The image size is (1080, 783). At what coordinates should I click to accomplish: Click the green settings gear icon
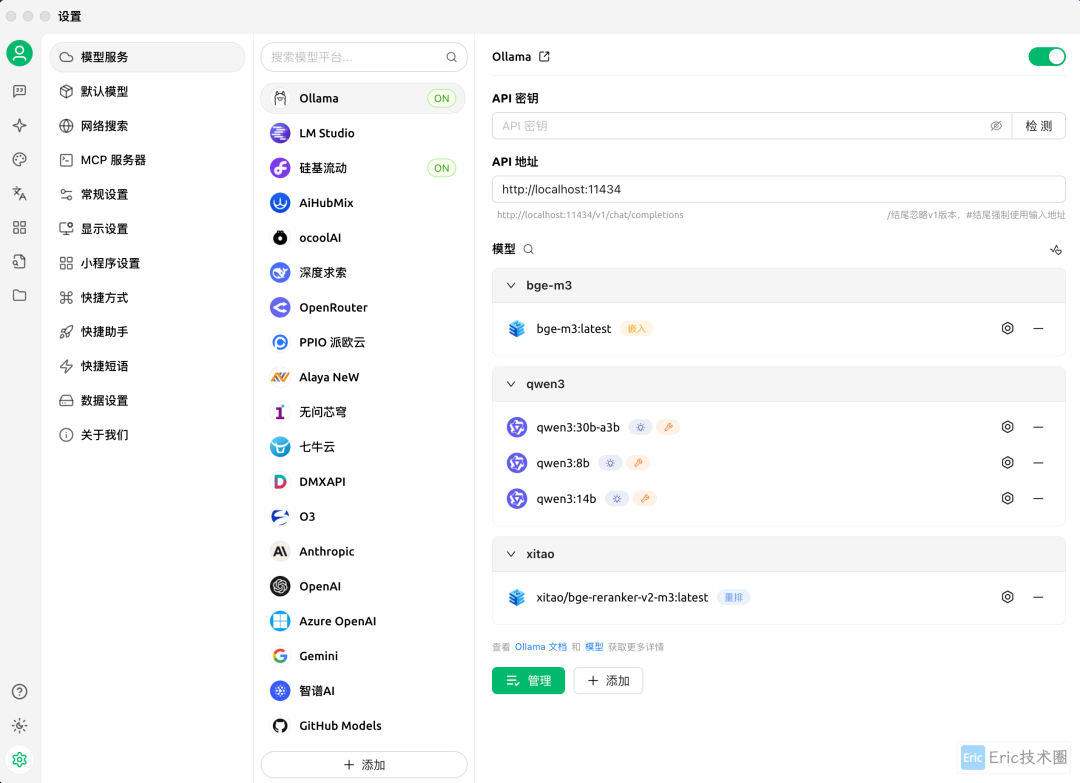(x=19, y=760)
